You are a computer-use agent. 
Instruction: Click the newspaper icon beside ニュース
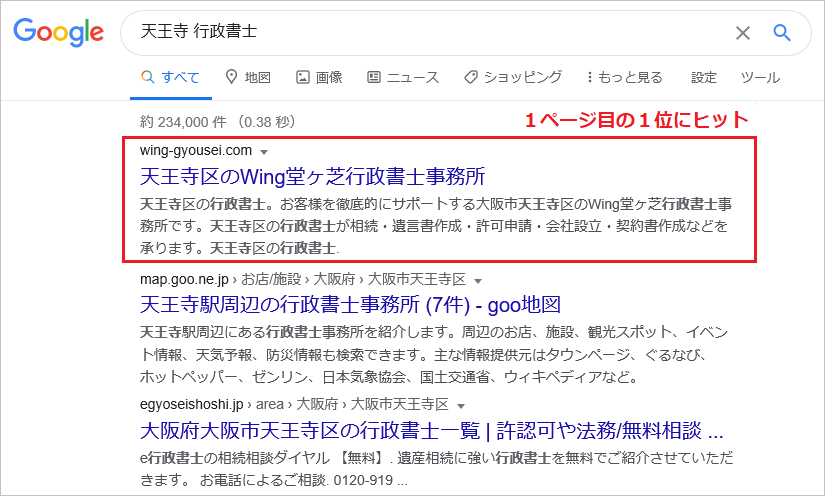[x=374, y=77]
